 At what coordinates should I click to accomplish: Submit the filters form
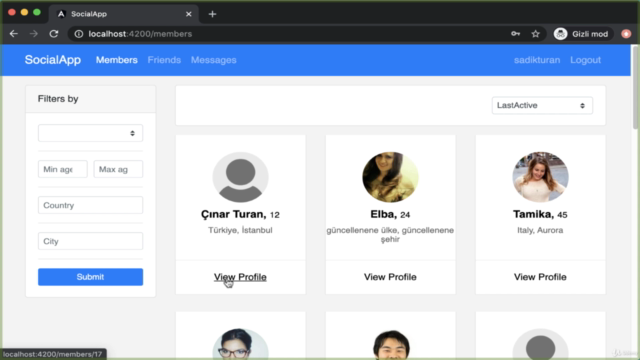[x=90, y=277]
